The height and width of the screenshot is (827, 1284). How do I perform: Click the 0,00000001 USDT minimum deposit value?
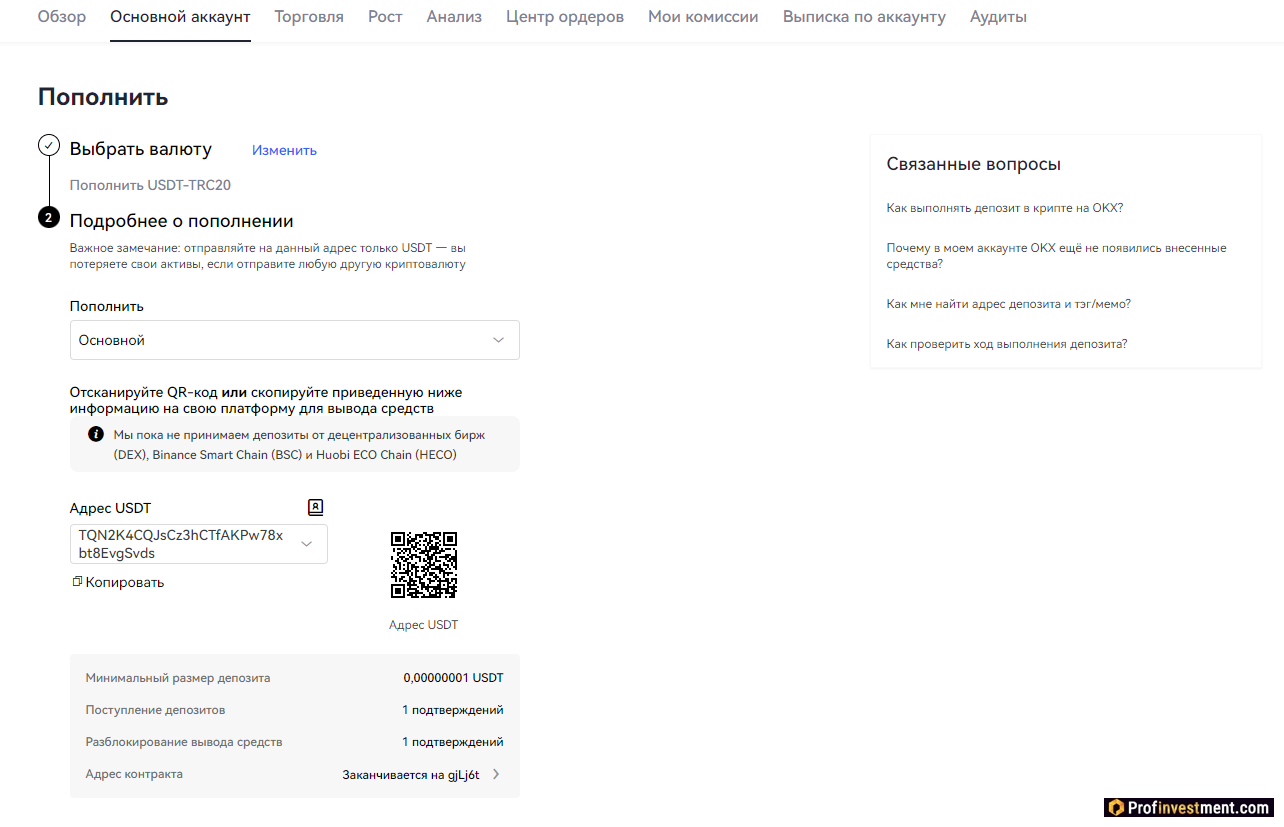[x=454, y=678]
